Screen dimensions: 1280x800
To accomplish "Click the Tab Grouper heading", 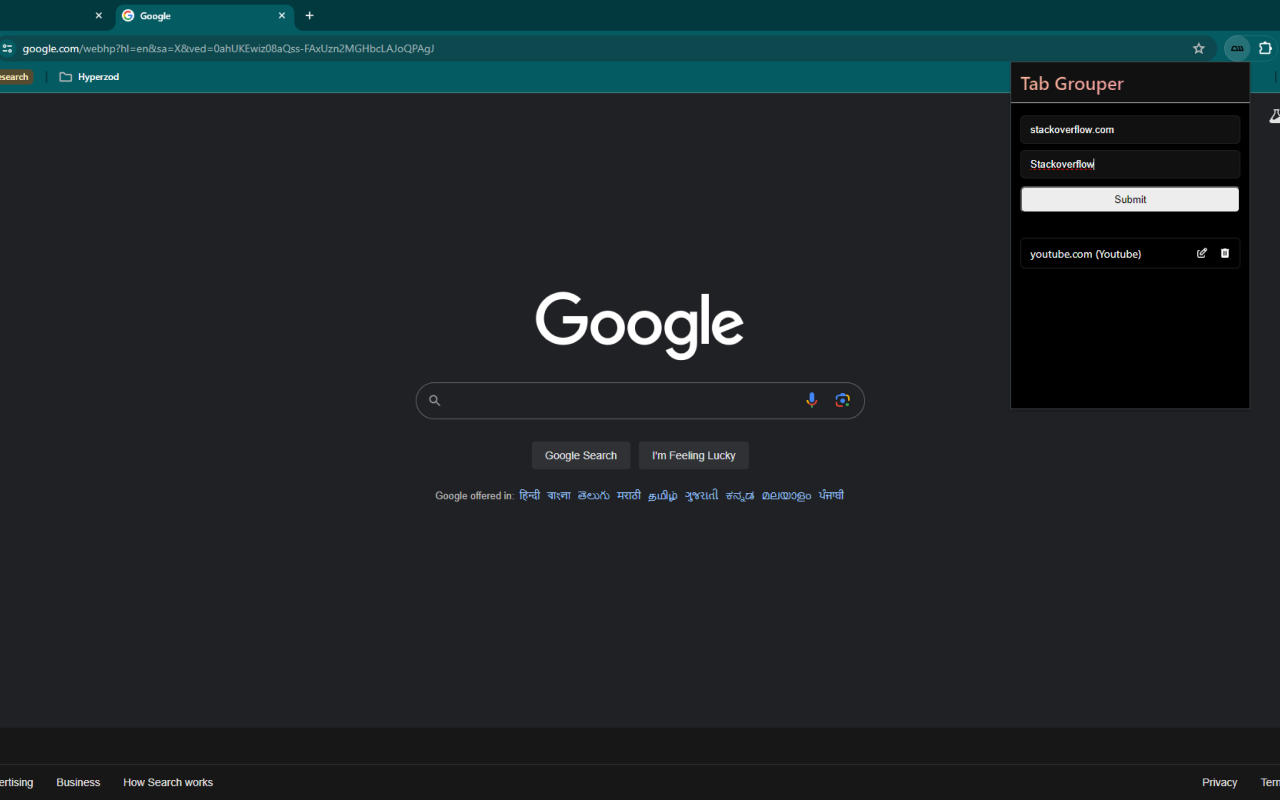I will tap(1072, 84).
